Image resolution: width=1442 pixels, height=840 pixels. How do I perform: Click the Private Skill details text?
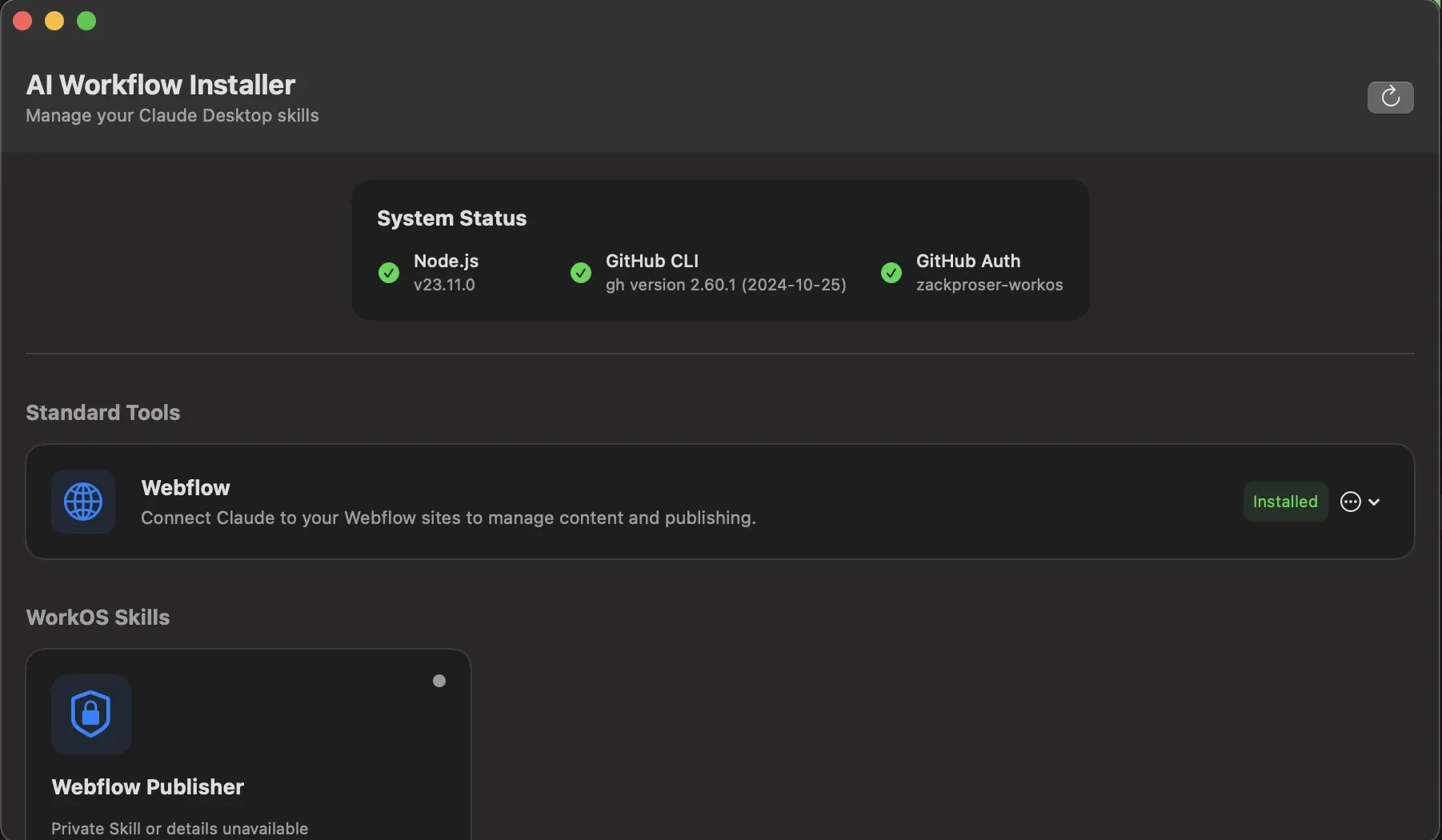click(x=178, y=828)
